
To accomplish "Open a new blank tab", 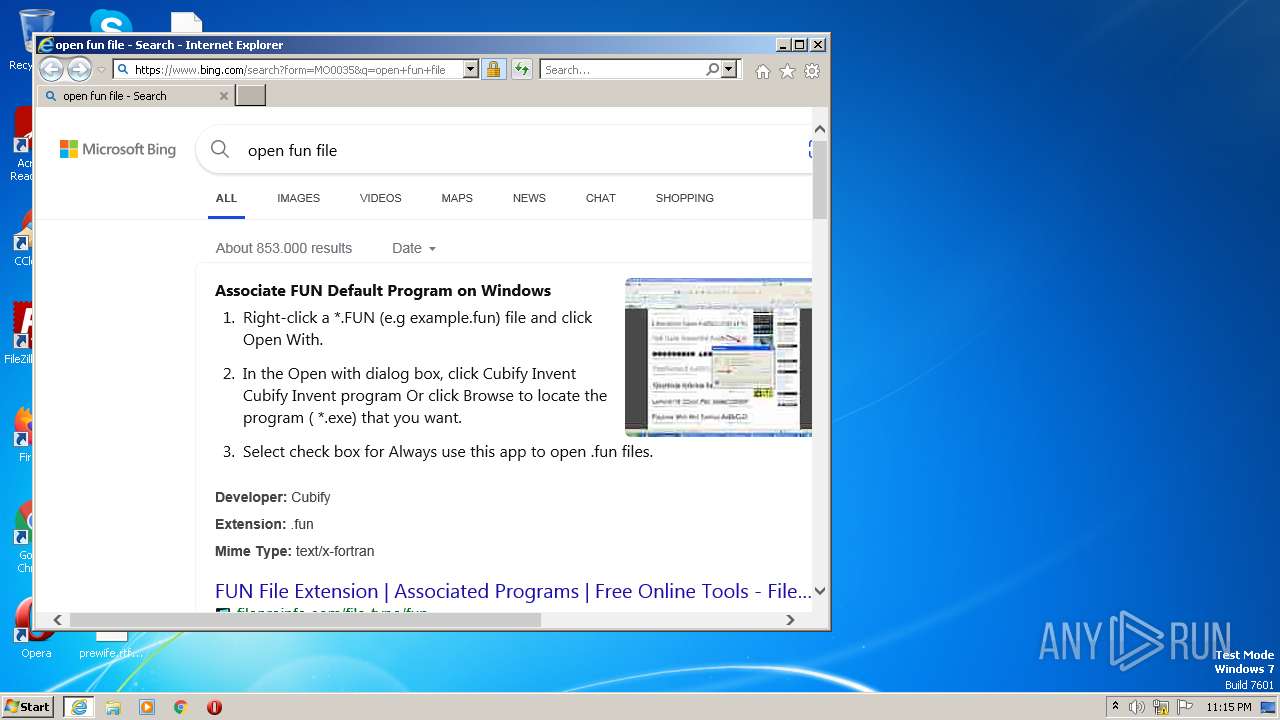I will tap(250, 96).
